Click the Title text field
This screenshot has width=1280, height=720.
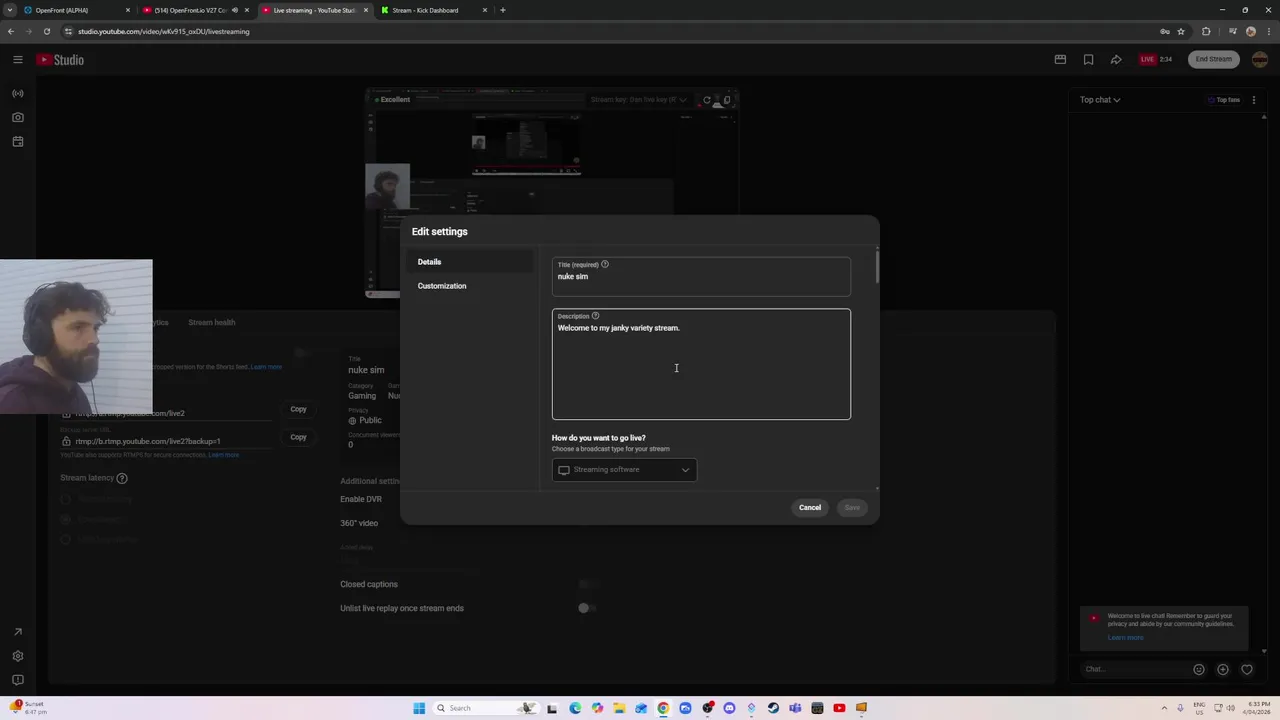coord(701,276)
